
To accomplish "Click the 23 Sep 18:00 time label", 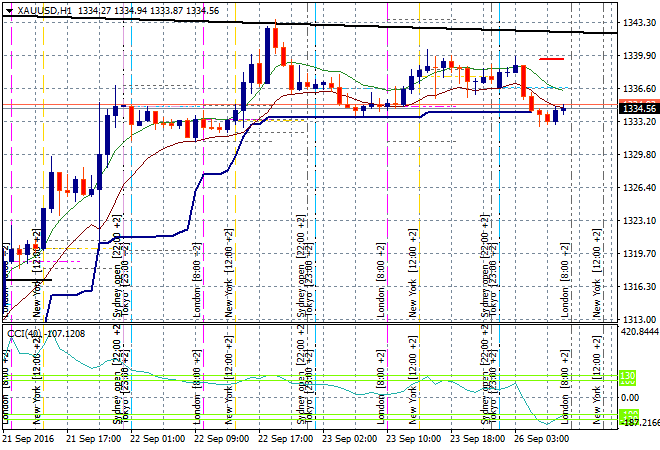I will click(477, 439).
